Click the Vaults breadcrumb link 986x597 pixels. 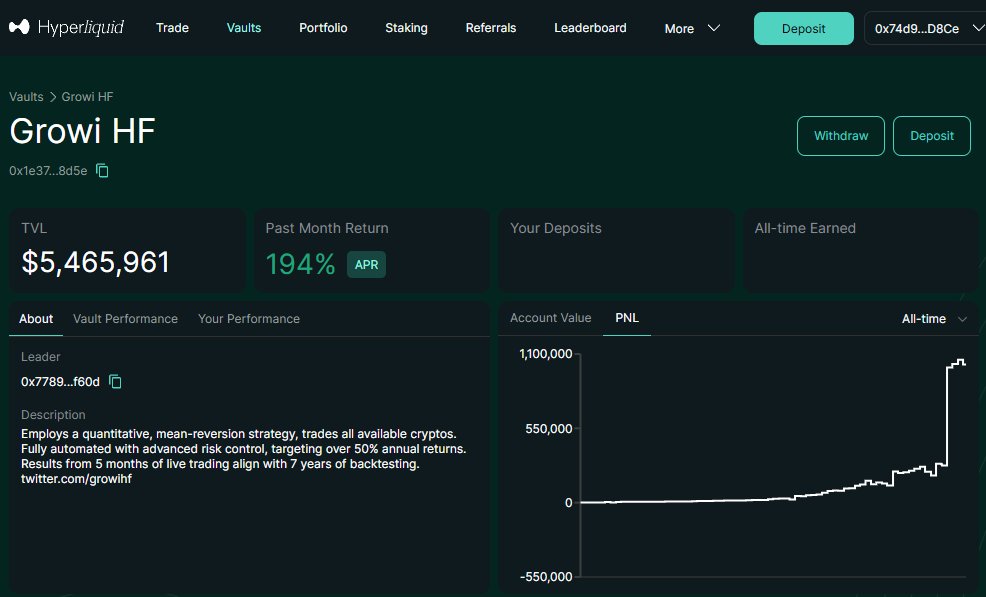tap(26, 97)
